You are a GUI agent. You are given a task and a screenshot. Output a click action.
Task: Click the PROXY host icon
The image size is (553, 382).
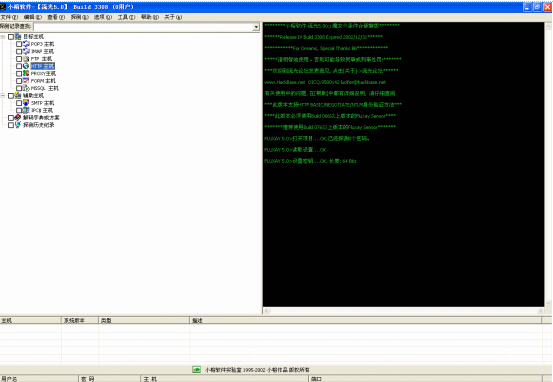coord(26,73)
